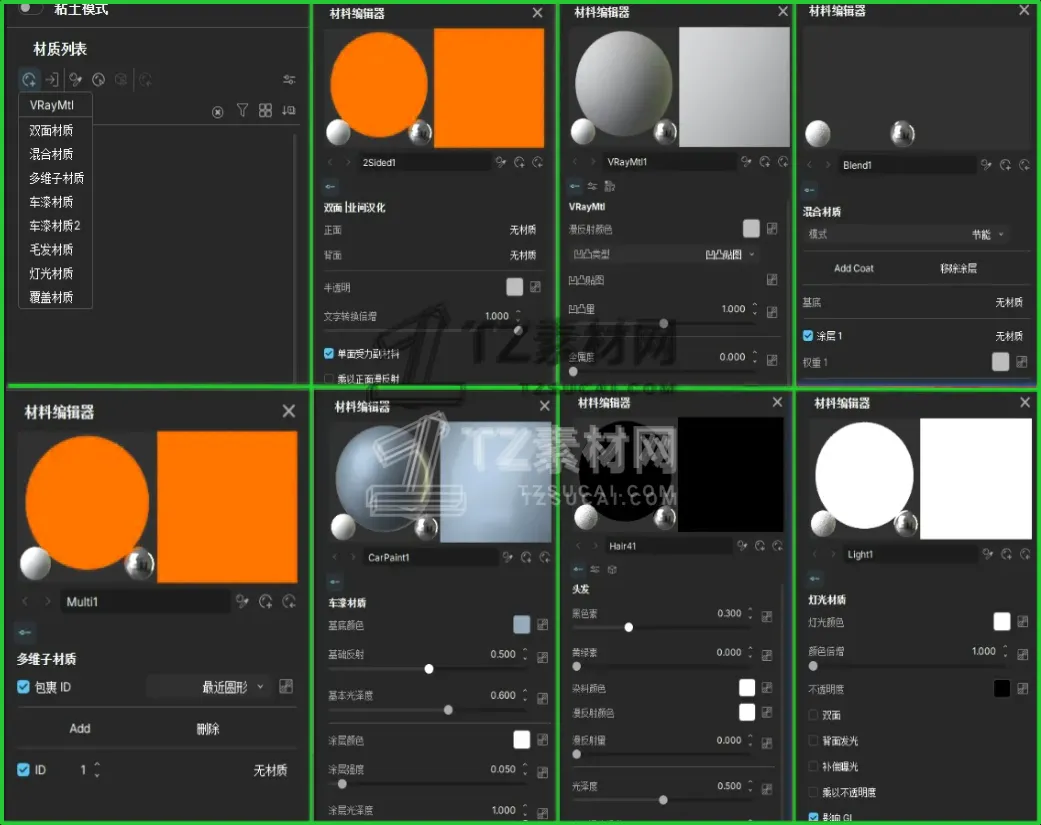Click the quick settings sliders tab icon in VRayMtl1
The image size is (1041, 825).
[x=592, y=187]
